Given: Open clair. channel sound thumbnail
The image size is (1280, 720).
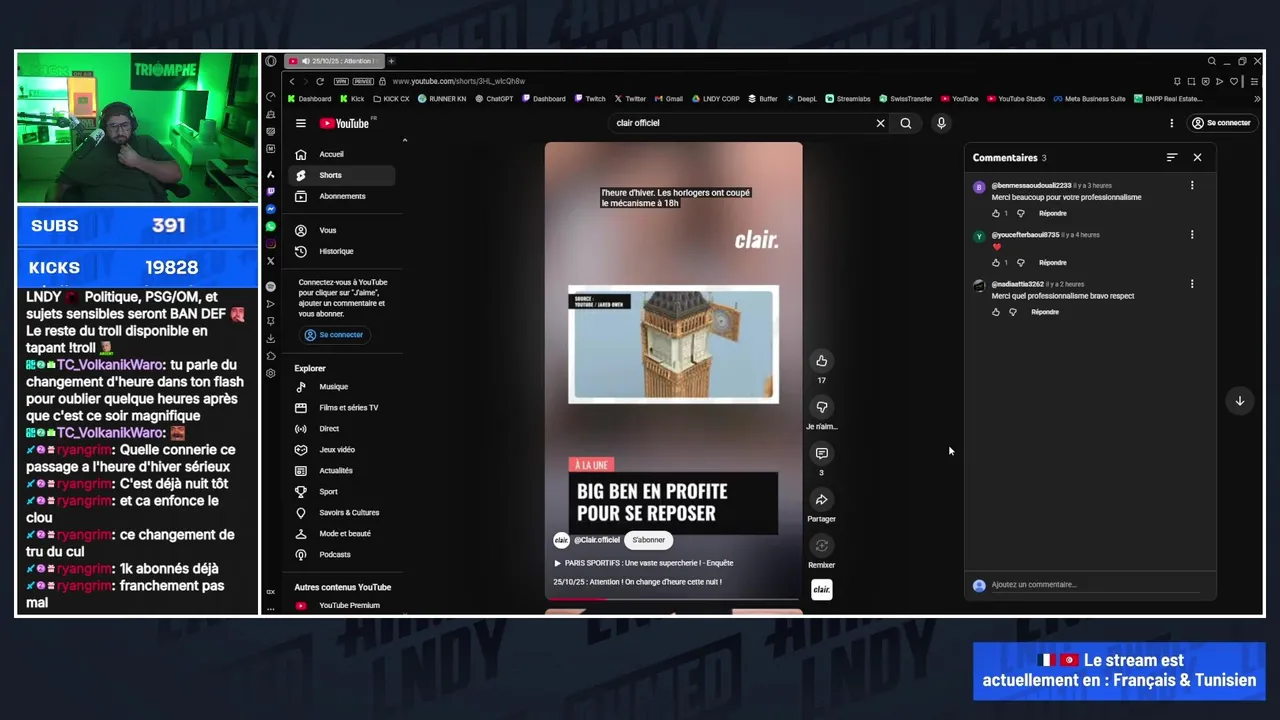Looking at the screenshot, I should [x=821, y=589].
